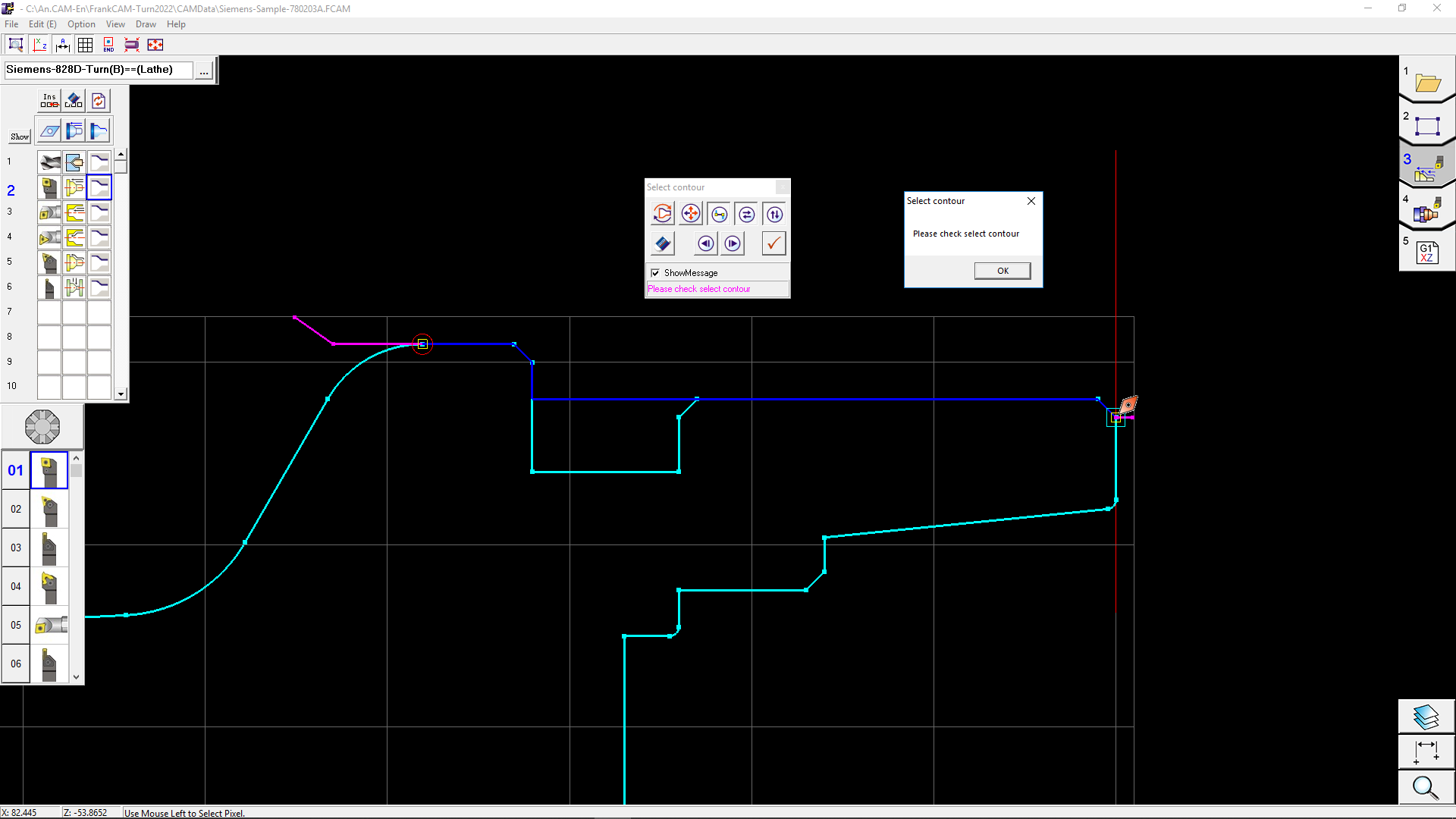Open the grid display toolbar icon

coord(86,45)
